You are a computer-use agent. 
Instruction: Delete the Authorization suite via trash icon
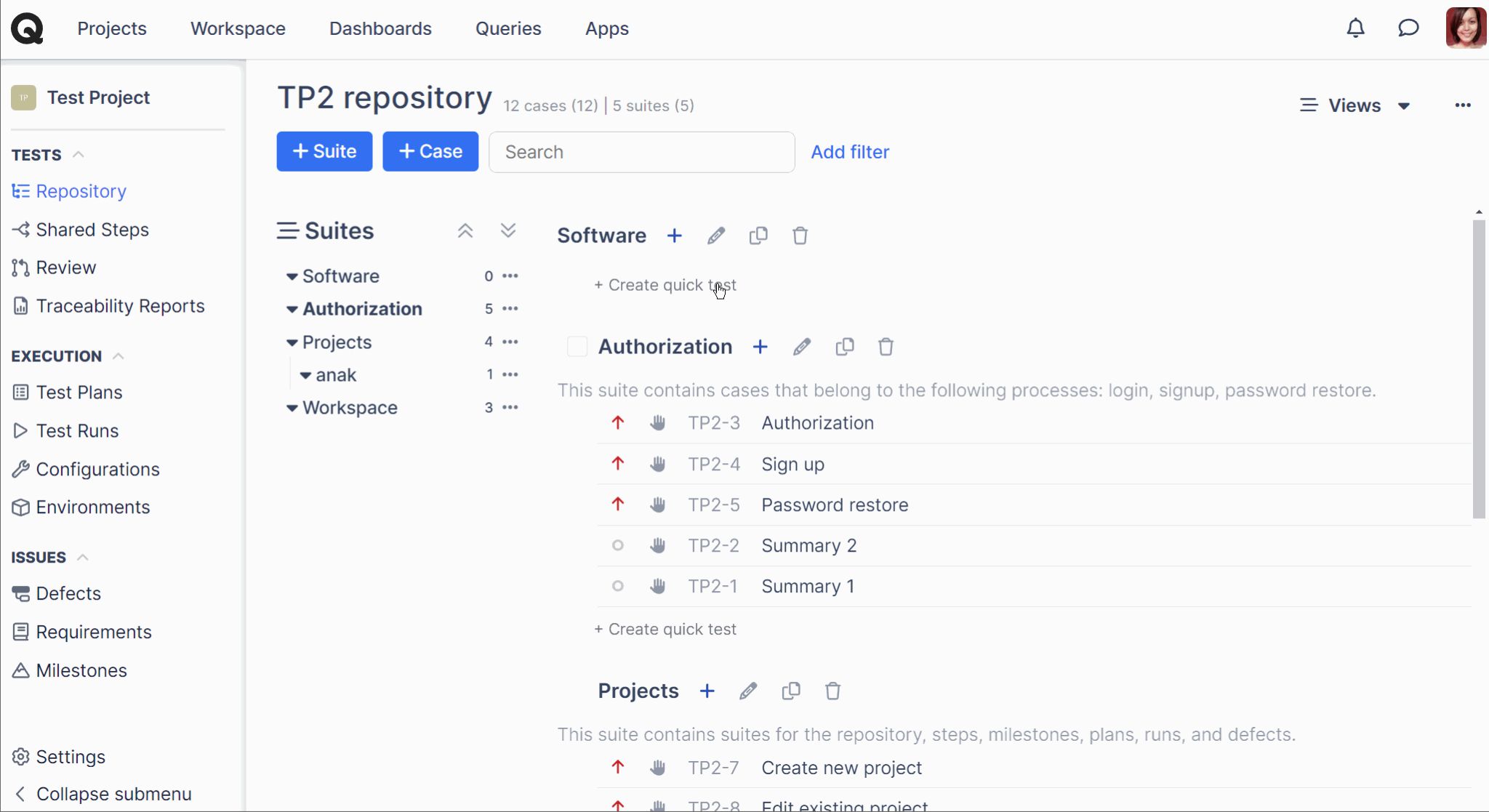[x=886, y=347]
